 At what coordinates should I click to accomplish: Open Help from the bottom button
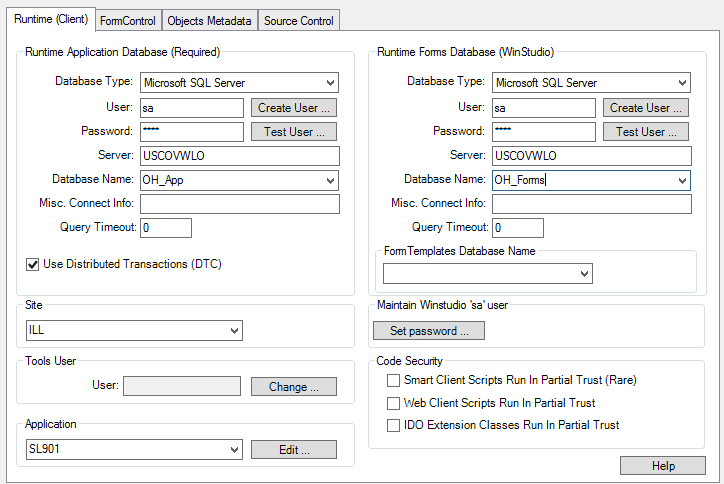coord(662,466)
